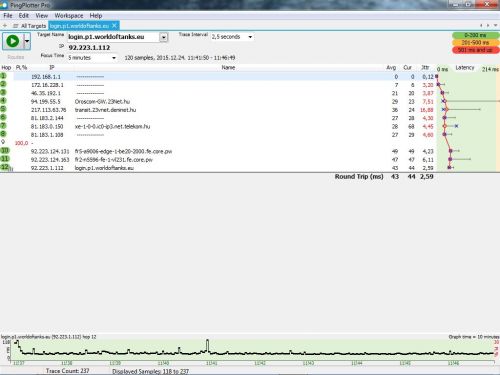Click the 92.223.1.112 IP field

point(89,48)
